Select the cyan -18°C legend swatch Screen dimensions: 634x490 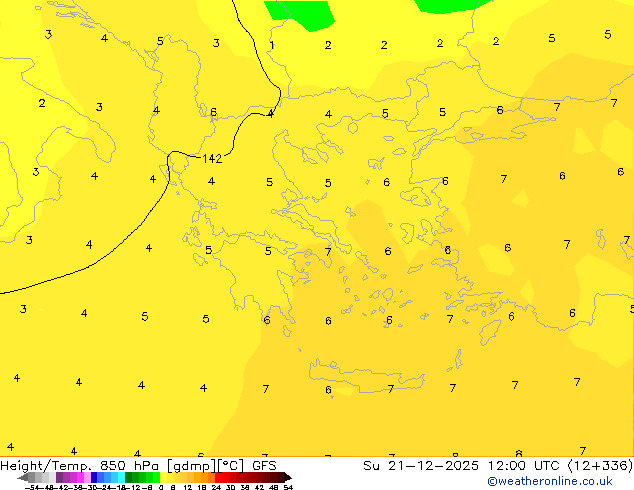point(121,477)
